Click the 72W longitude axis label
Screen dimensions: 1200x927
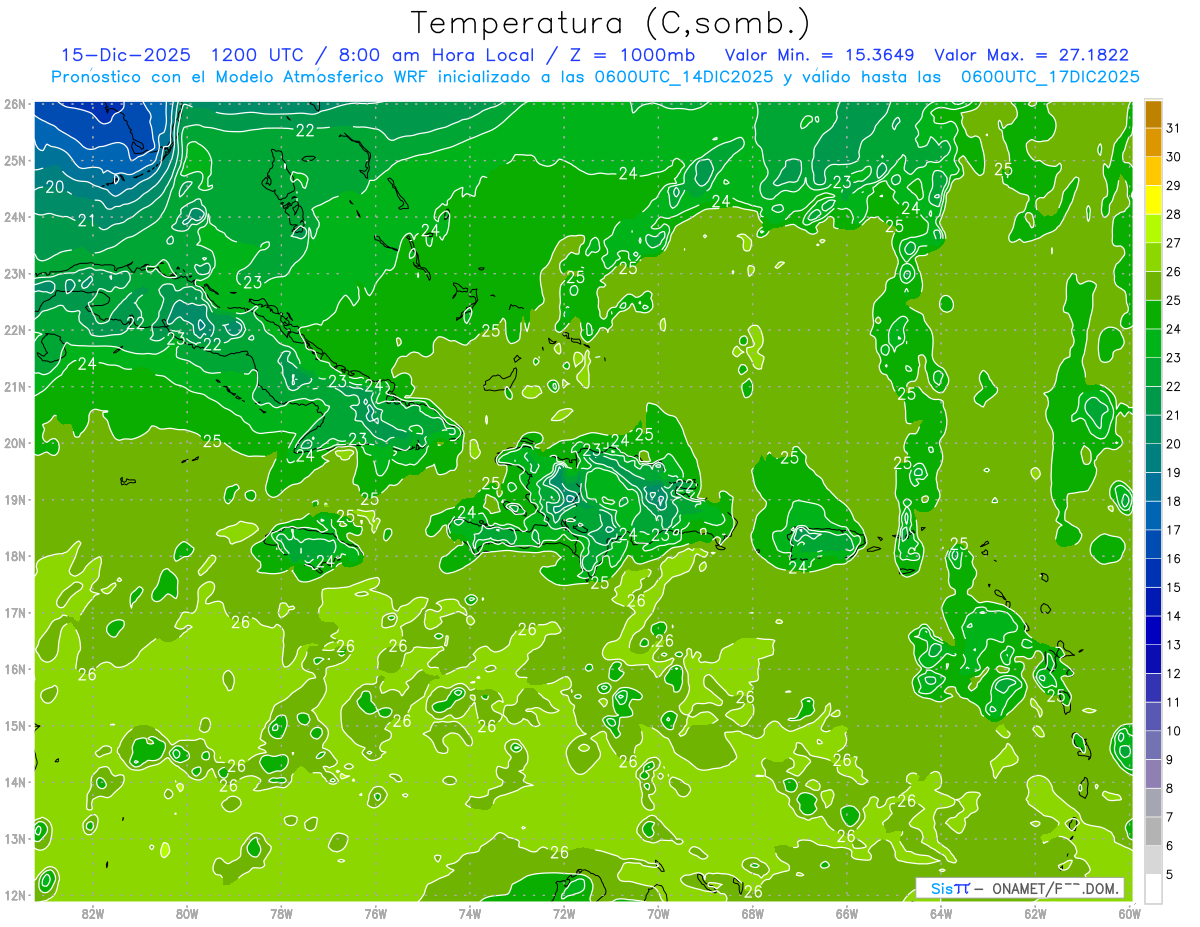pyautogui.click(x=564, y=913)
